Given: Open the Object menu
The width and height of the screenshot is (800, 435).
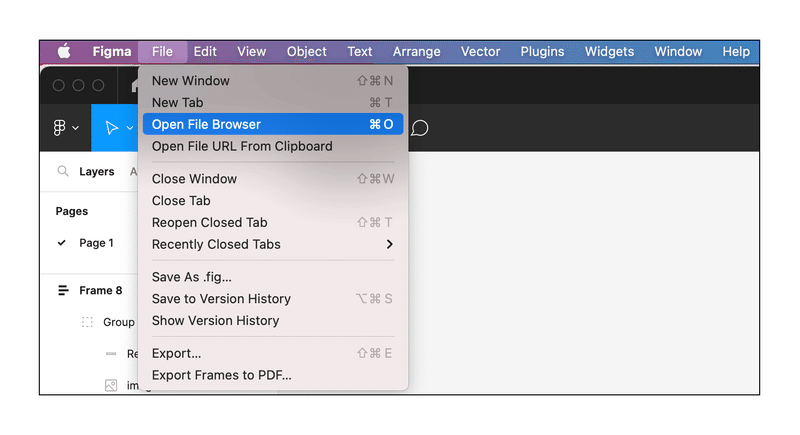Looking at the screenshot, I should (307, 52).
